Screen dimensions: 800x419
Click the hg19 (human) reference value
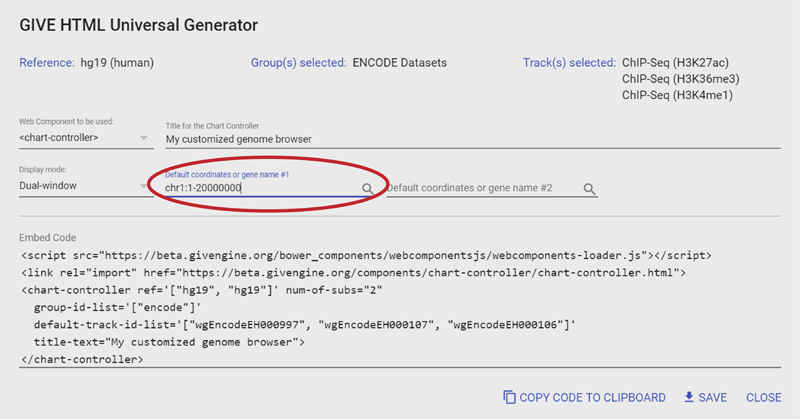point(117,63)
